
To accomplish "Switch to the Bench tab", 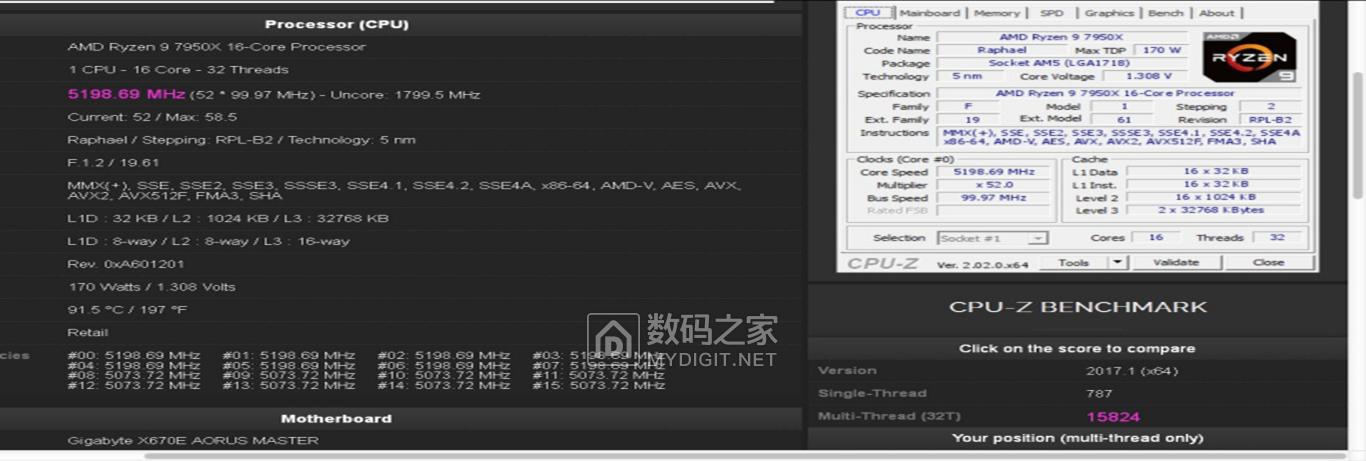I will pos(1165,13).
